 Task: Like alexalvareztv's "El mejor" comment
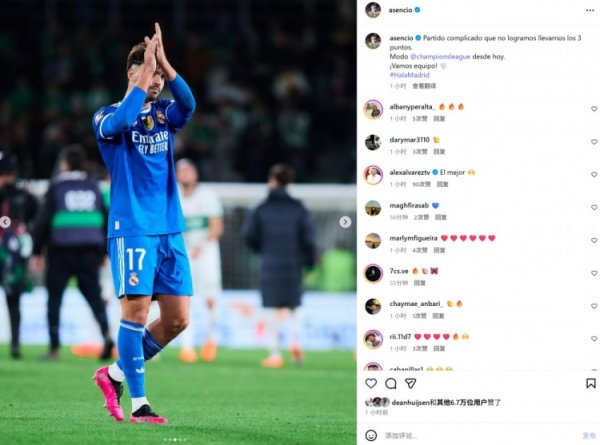point(594,174)
